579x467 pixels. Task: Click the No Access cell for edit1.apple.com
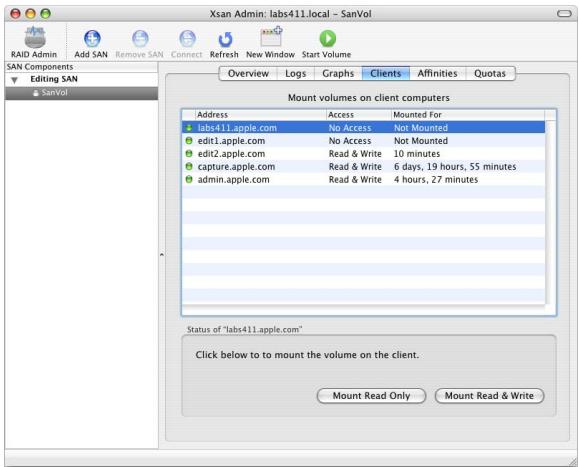[350, 141]
